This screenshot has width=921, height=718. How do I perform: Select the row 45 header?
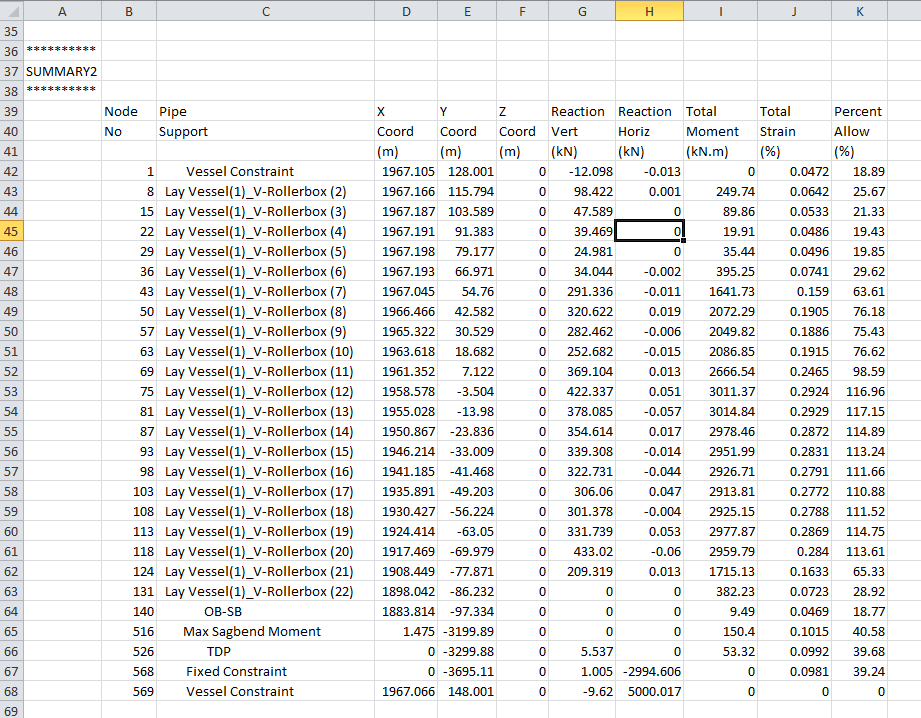pos(12,231)
